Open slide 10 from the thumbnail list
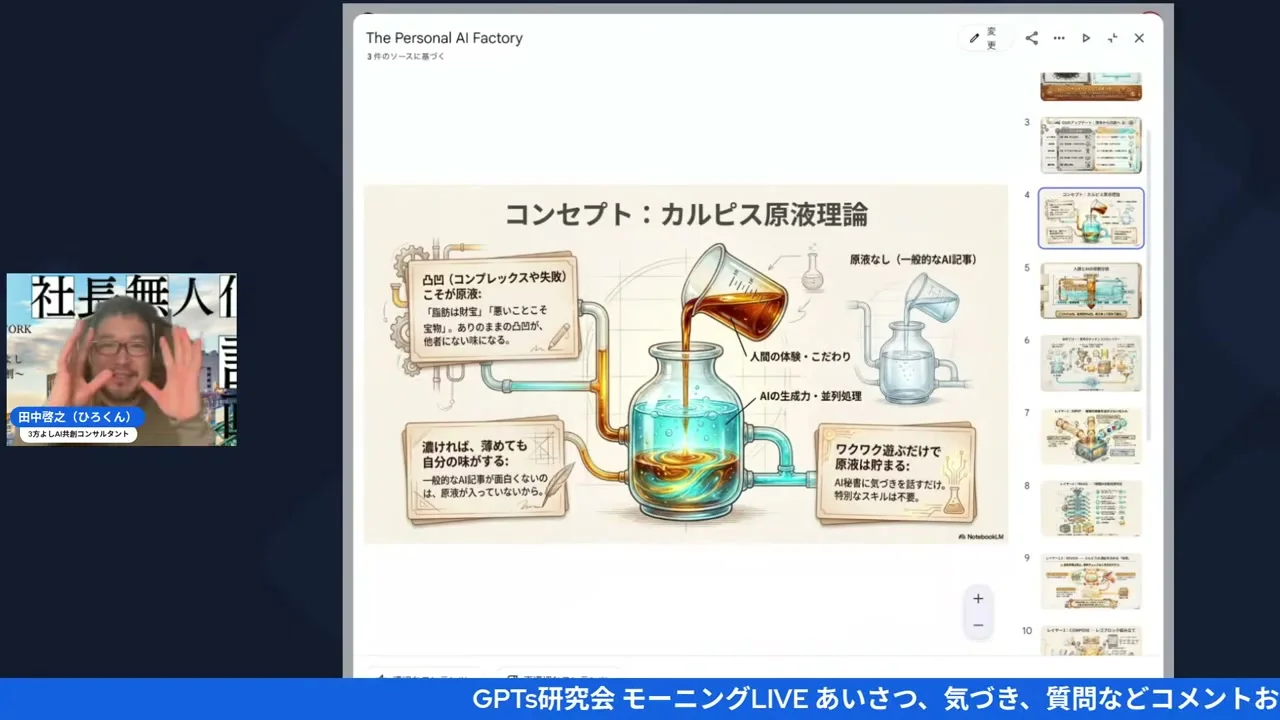The height and width of the screenshot is (720, 1280). pyautogui.click(x=1090, y=645)
